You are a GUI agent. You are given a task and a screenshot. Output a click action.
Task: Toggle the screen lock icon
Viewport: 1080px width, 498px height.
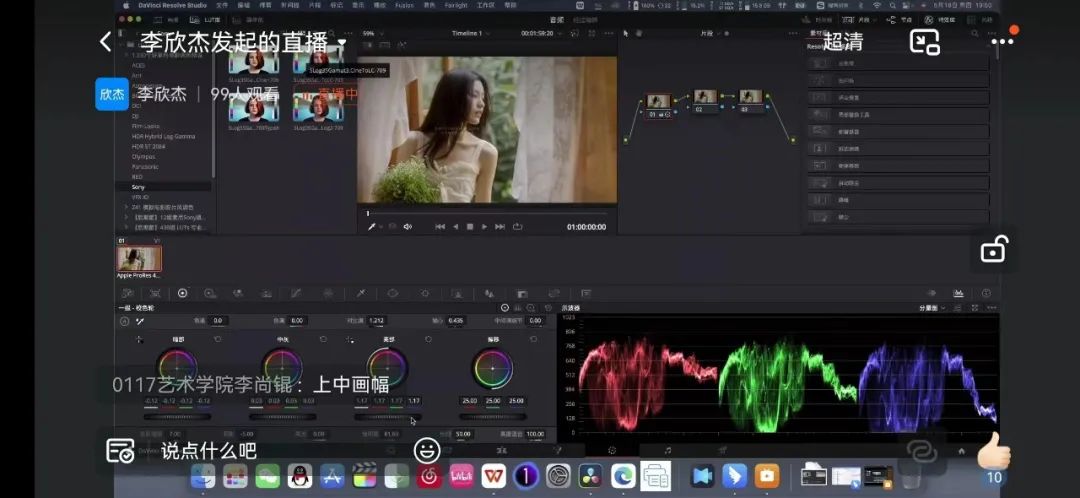point(993,250)
